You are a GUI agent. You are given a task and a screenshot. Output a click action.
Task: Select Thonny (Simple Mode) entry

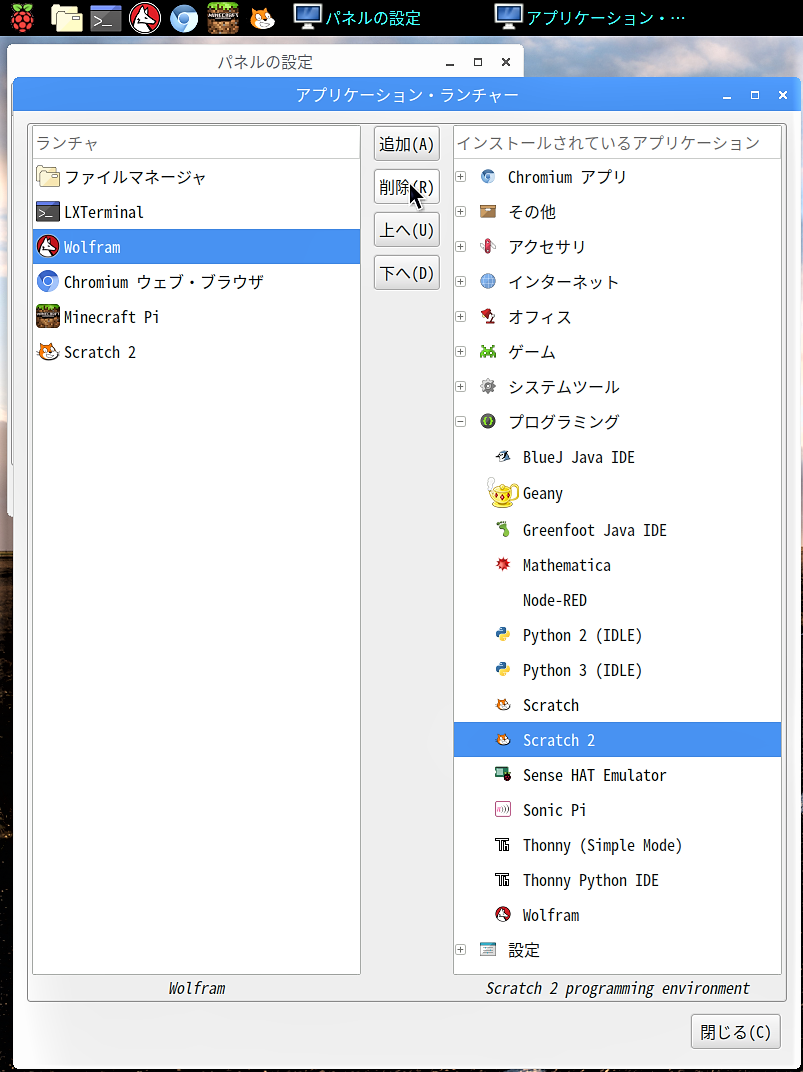click(617, 846)
